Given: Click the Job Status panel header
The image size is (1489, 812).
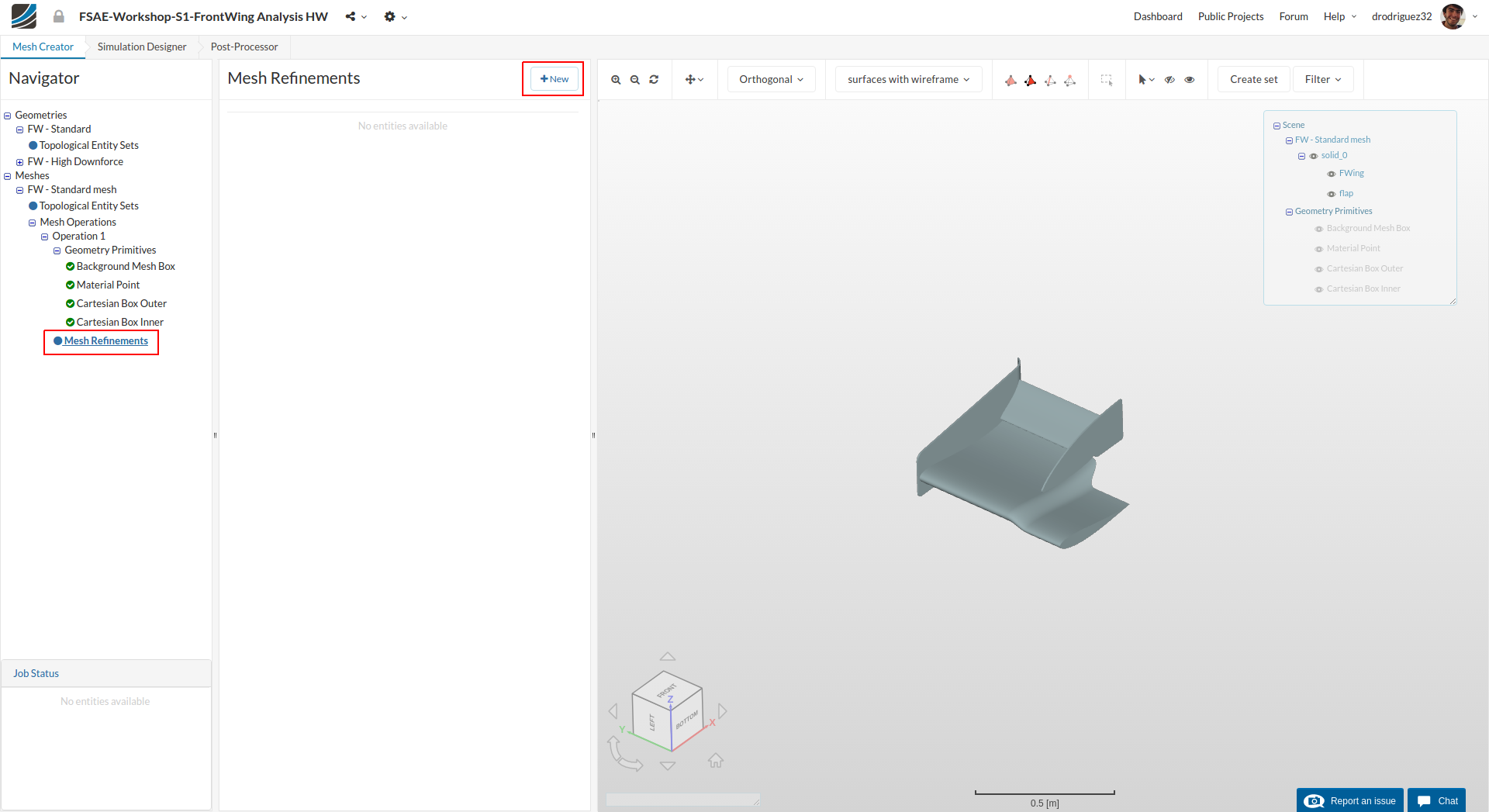Looking at the screenshot, I should pyautogui.click(x=106, y=673).
